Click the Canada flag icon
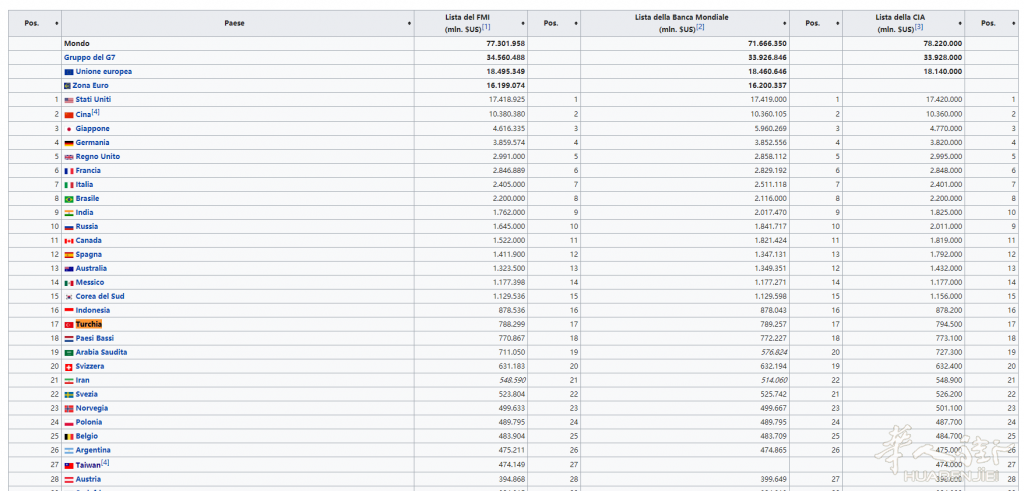The image size is (1024, 491). pyautogui.click(x=69, y=241)
